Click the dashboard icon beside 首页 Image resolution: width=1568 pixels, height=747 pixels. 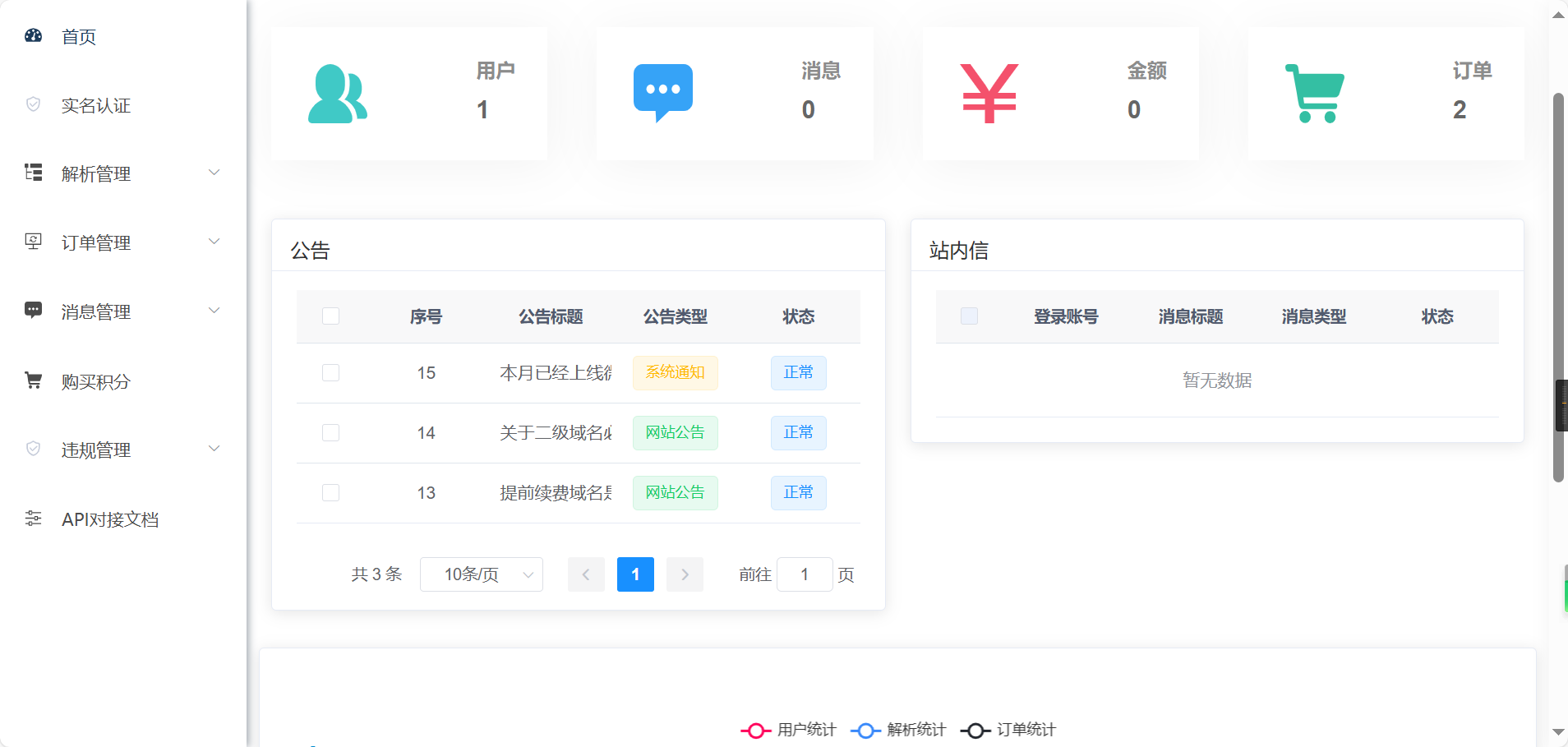(33, 35)
